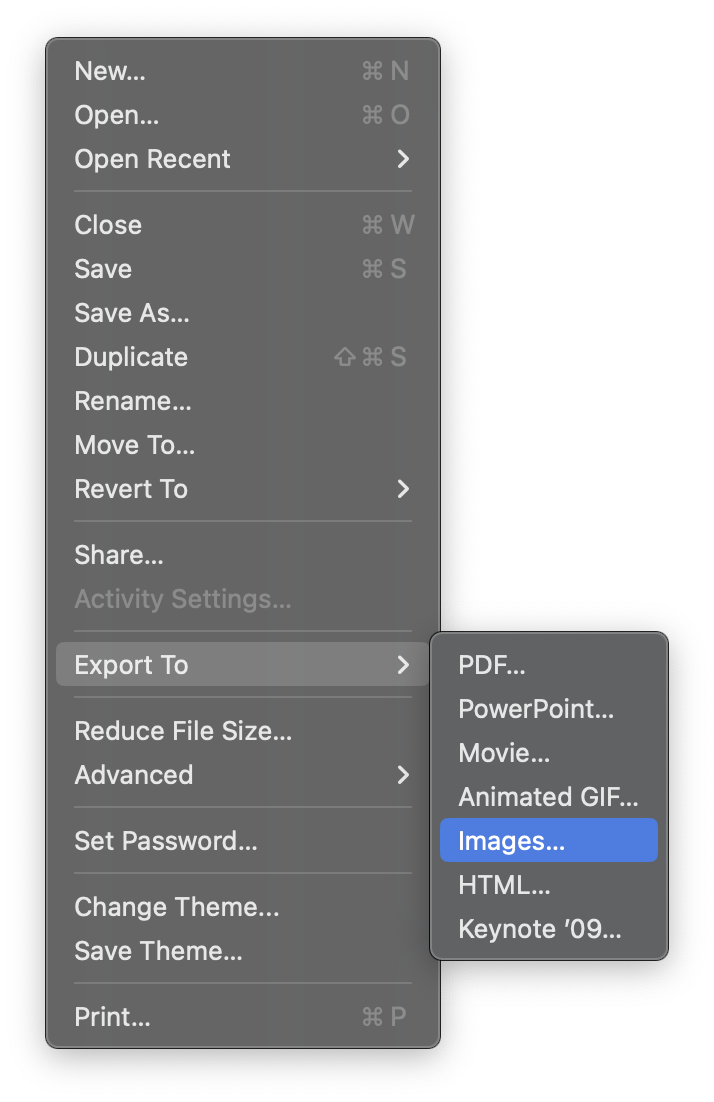Screen dimensions: 714x1102
Task: Open the Share... dialog
Action: [x=119, y=555]
